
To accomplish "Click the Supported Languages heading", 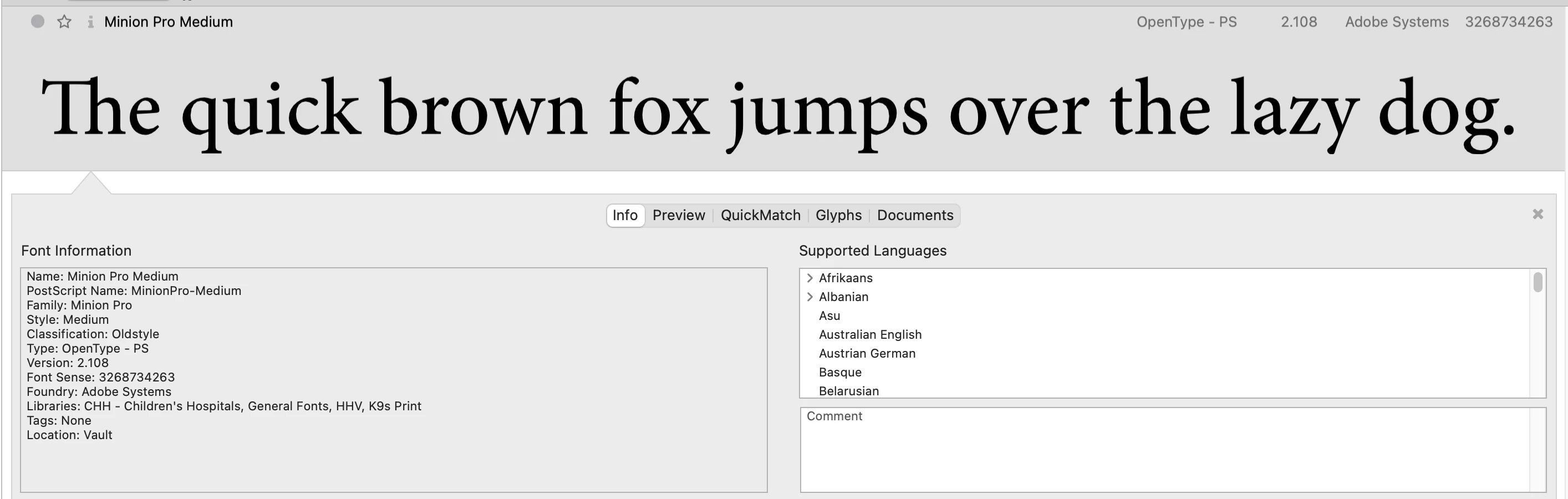I will tap(872, 251).
